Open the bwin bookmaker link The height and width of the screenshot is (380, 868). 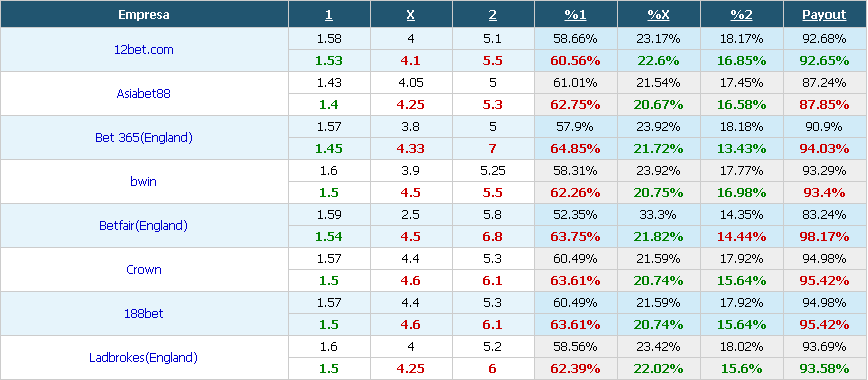[143, 181]
